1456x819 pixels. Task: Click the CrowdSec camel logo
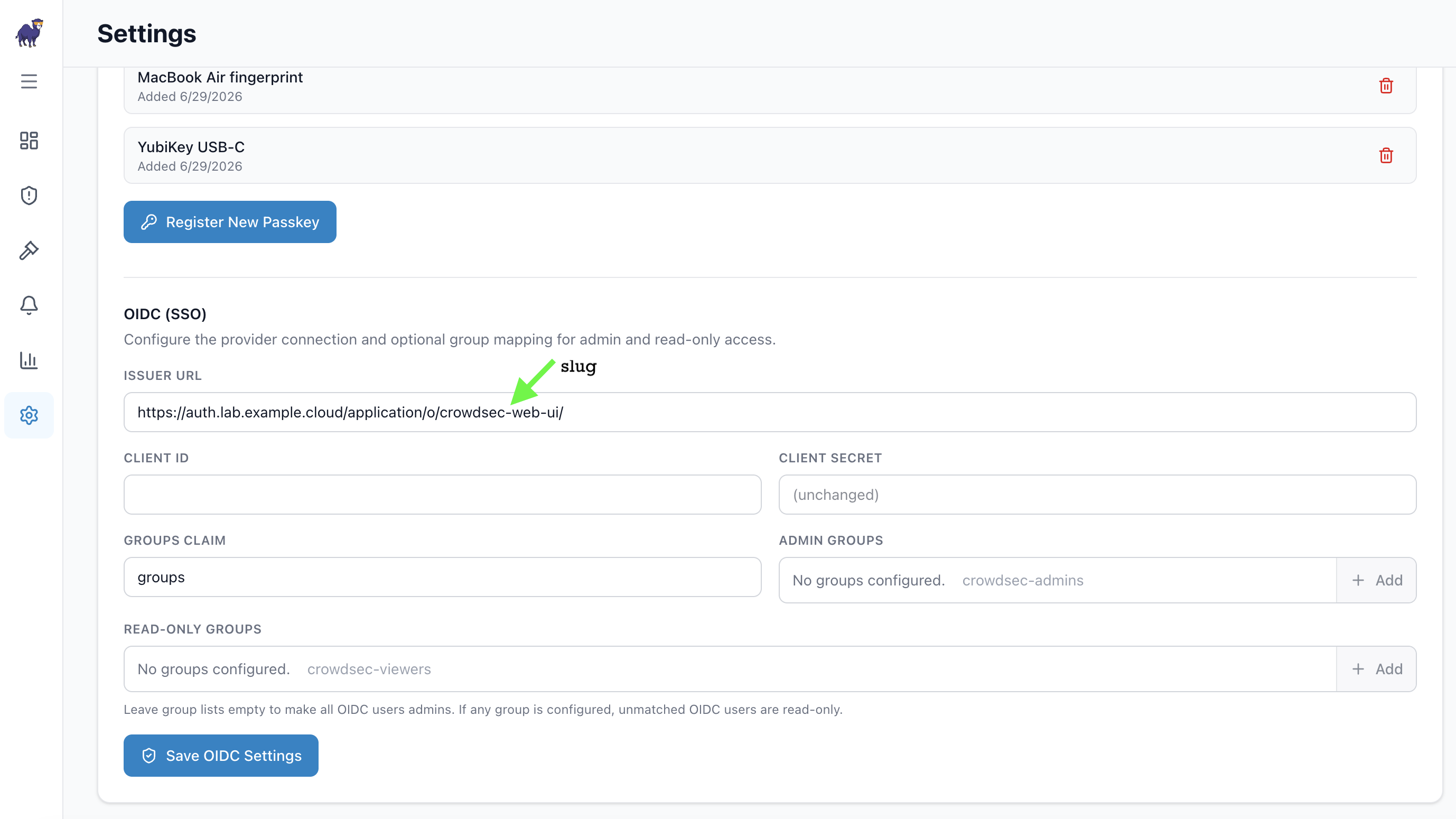30,33
